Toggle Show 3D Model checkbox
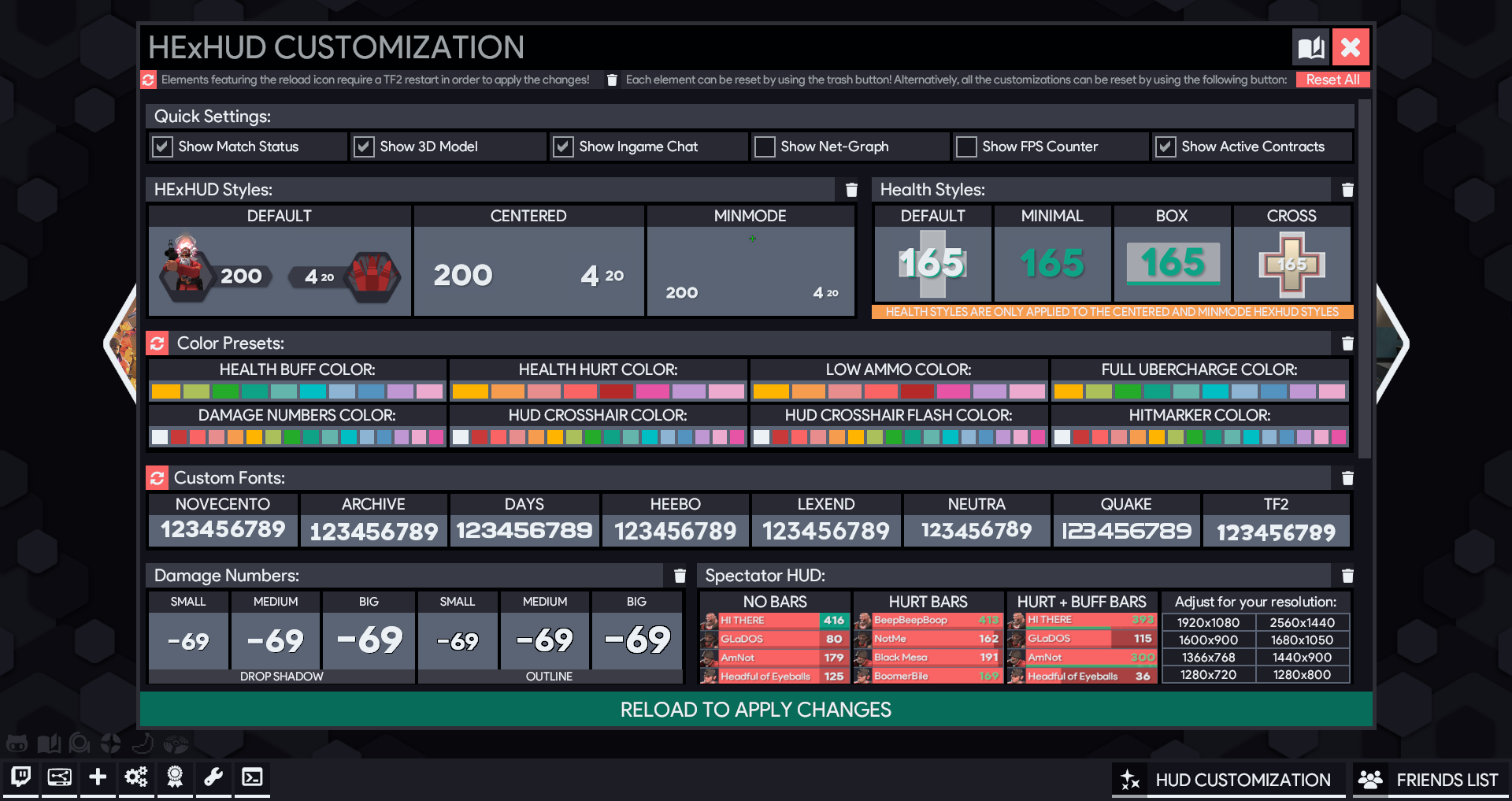Image resolution: width=1512 pixels, height=801 pixels. (x=364, y=146)
